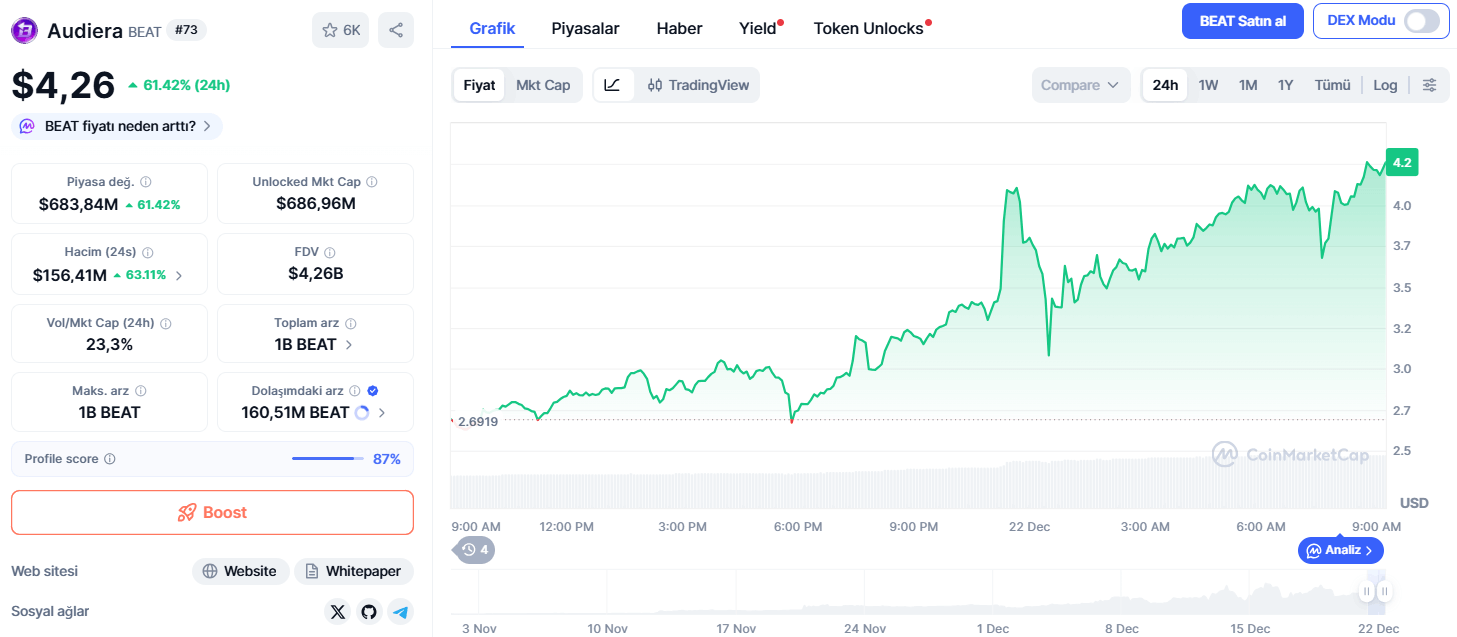Open GitHub social link
This screenshot has height=637, width=1457.
(369, 611)
